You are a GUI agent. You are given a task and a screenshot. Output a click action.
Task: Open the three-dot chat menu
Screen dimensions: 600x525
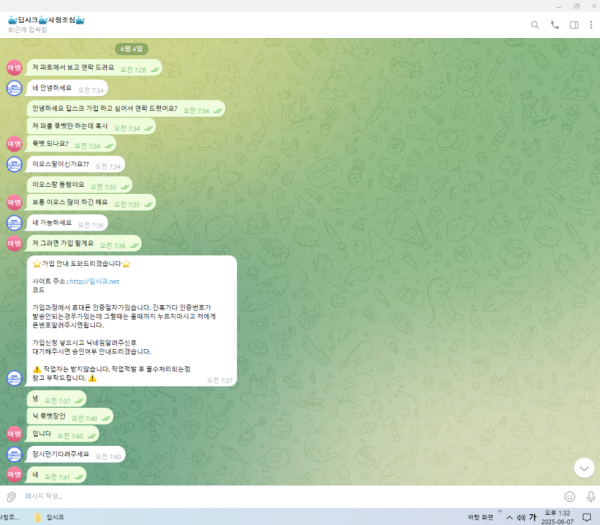coord(591,25)
